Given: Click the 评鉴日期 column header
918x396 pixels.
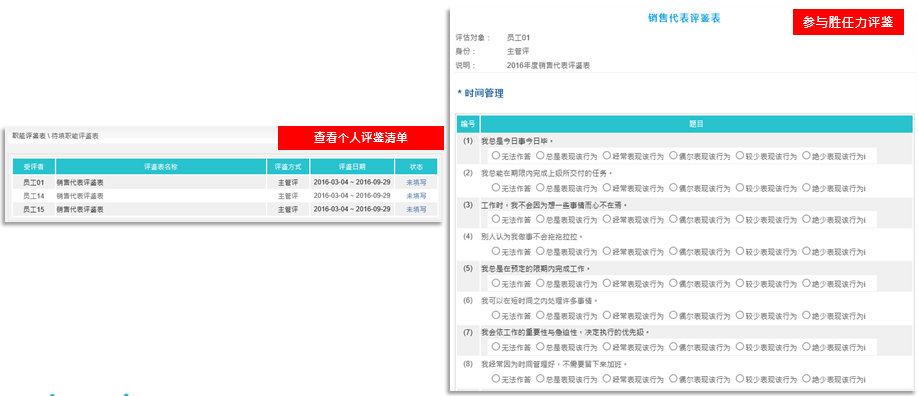Looking at the screenshot, I should pos(352,166).
